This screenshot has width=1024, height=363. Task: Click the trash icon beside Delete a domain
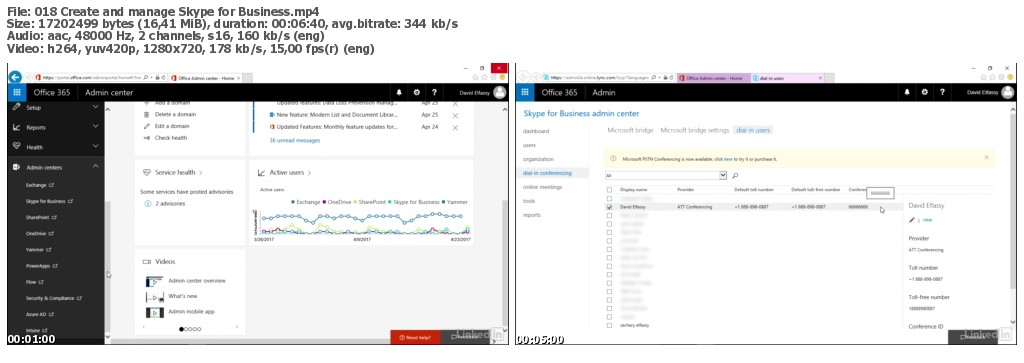coord(146,114)
